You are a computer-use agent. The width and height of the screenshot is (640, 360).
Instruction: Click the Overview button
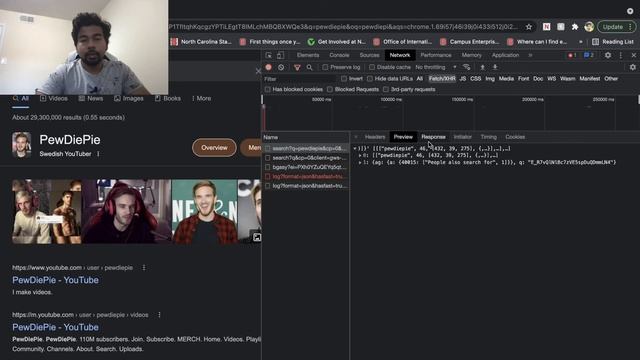[214, 148]
